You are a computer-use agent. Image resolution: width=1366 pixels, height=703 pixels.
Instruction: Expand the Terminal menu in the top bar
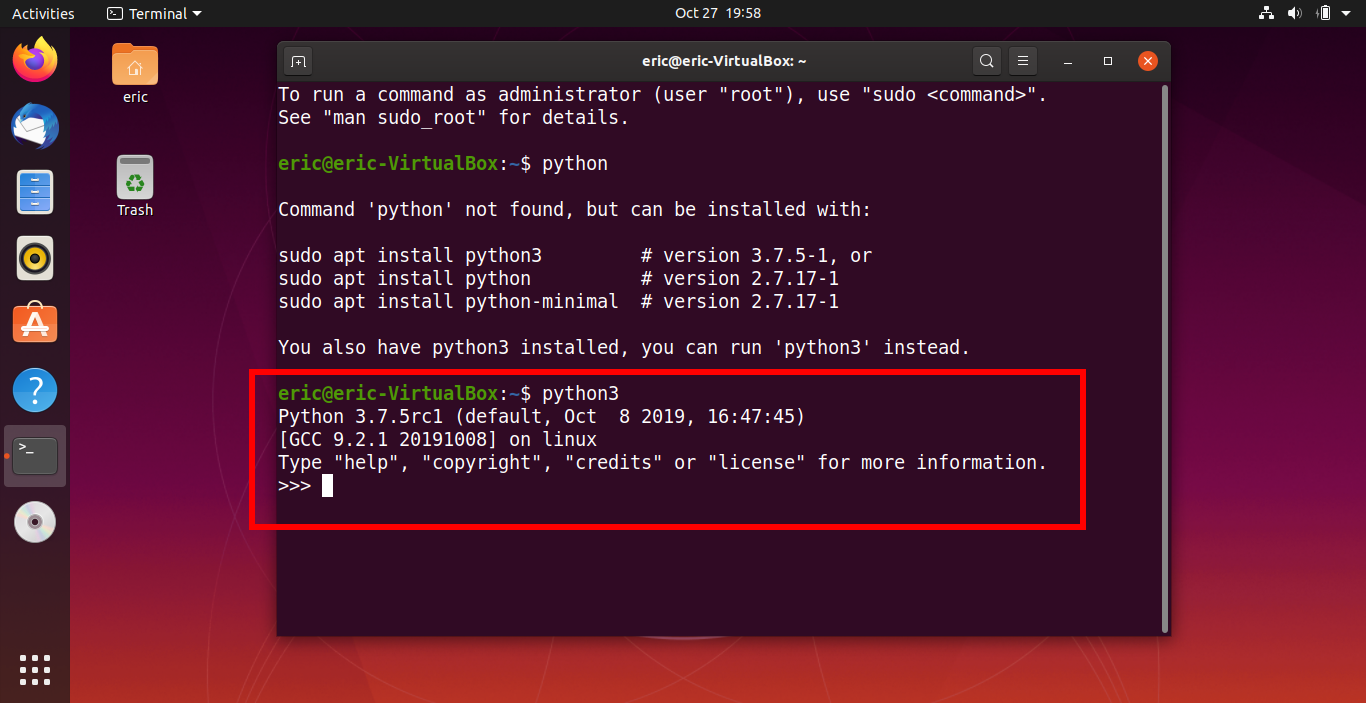tap(152, 13)
